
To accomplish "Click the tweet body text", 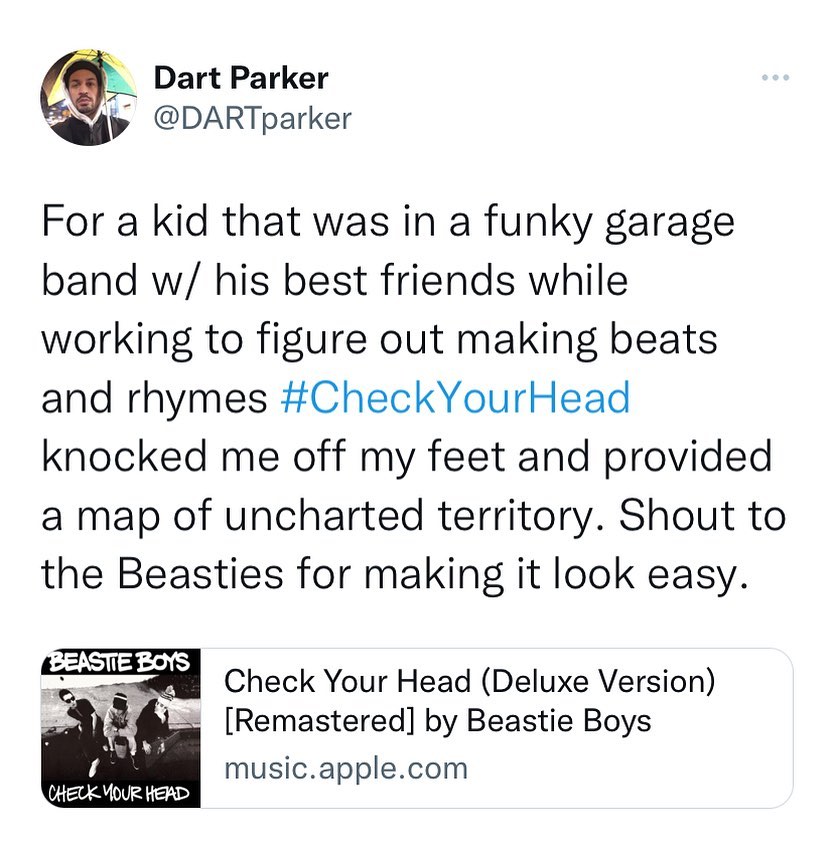I will [414, 398].
